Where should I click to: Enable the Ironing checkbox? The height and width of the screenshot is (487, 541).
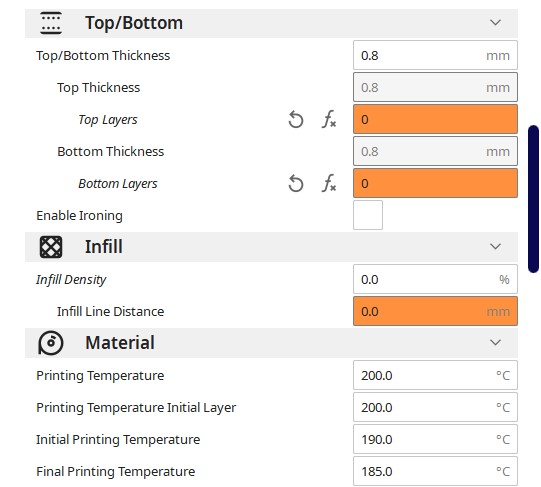(x=368, y=215)
